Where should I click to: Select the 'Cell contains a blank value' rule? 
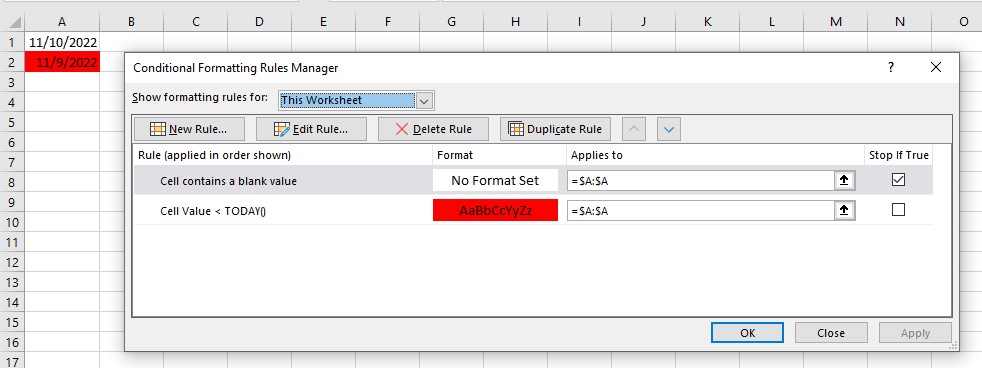click(228, 181)
